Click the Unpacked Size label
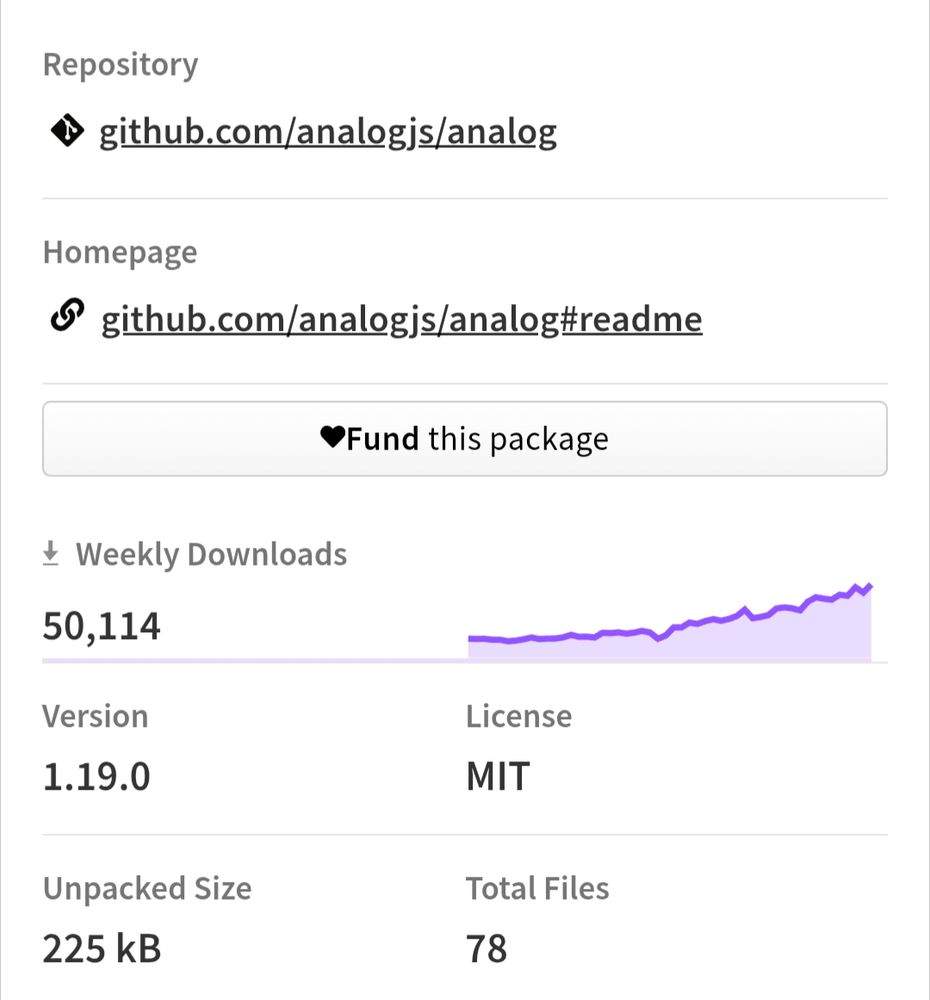The height and width of the screenshot is (1000, 930). click(147, 888)
